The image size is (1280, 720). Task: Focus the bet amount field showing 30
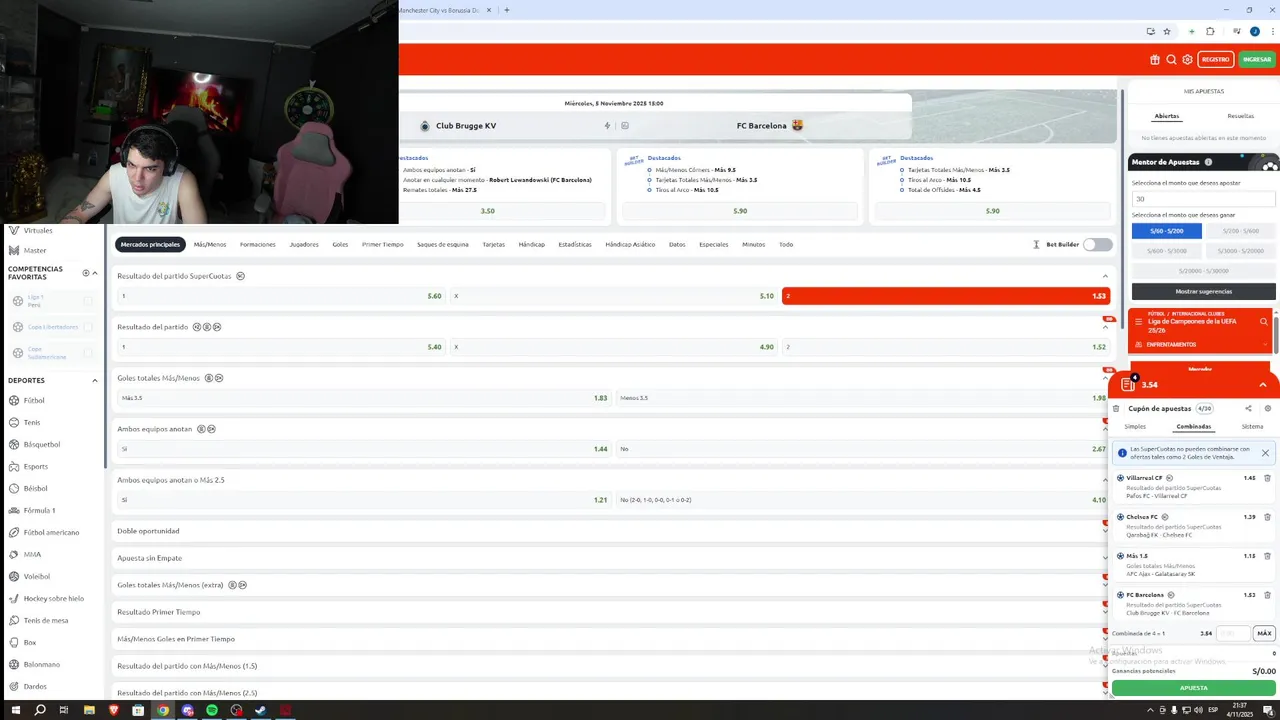[x=1203, y=199]
